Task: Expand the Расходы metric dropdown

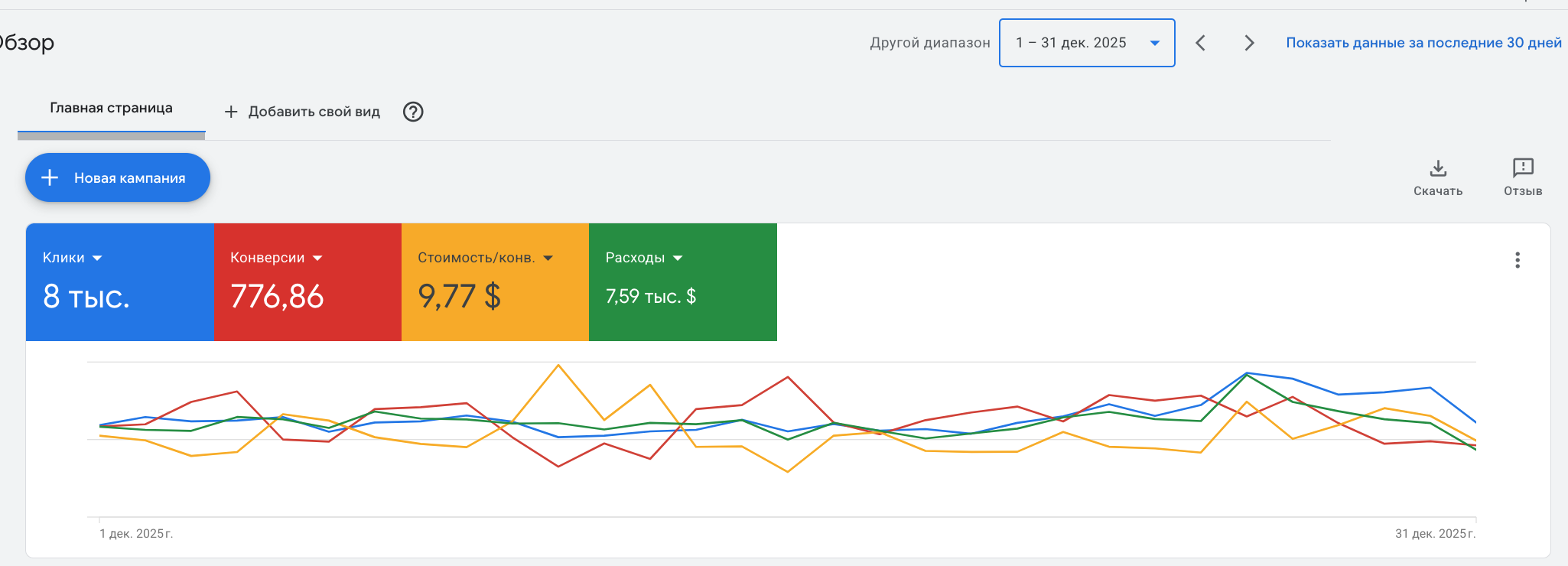Action: [644, 258]
